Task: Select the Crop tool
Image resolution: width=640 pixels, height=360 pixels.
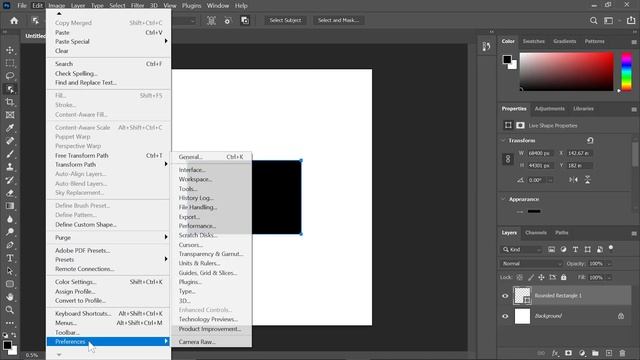Action: coord(10,102)
